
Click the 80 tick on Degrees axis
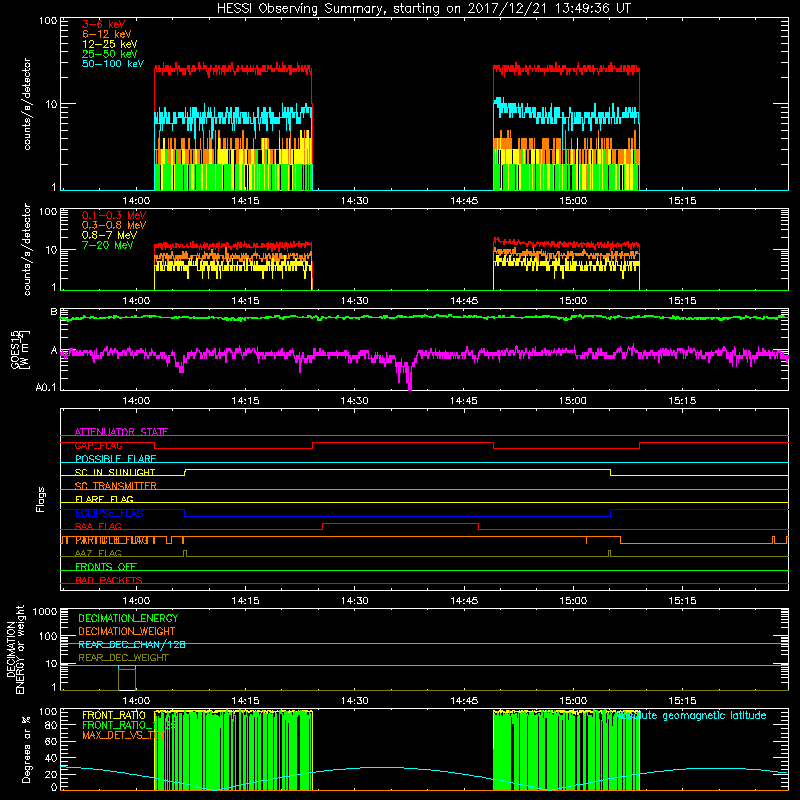(x=51, y=725)
